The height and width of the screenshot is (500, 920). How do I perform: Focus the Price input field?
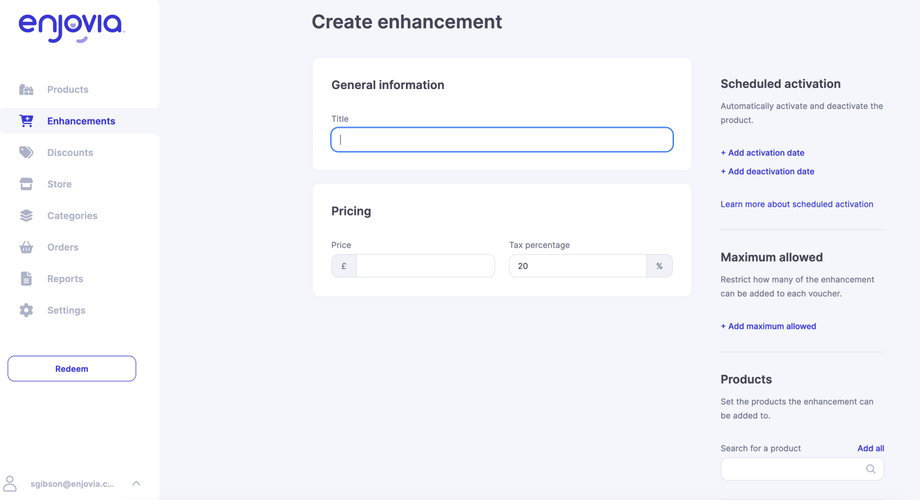(x=425, y=266)
